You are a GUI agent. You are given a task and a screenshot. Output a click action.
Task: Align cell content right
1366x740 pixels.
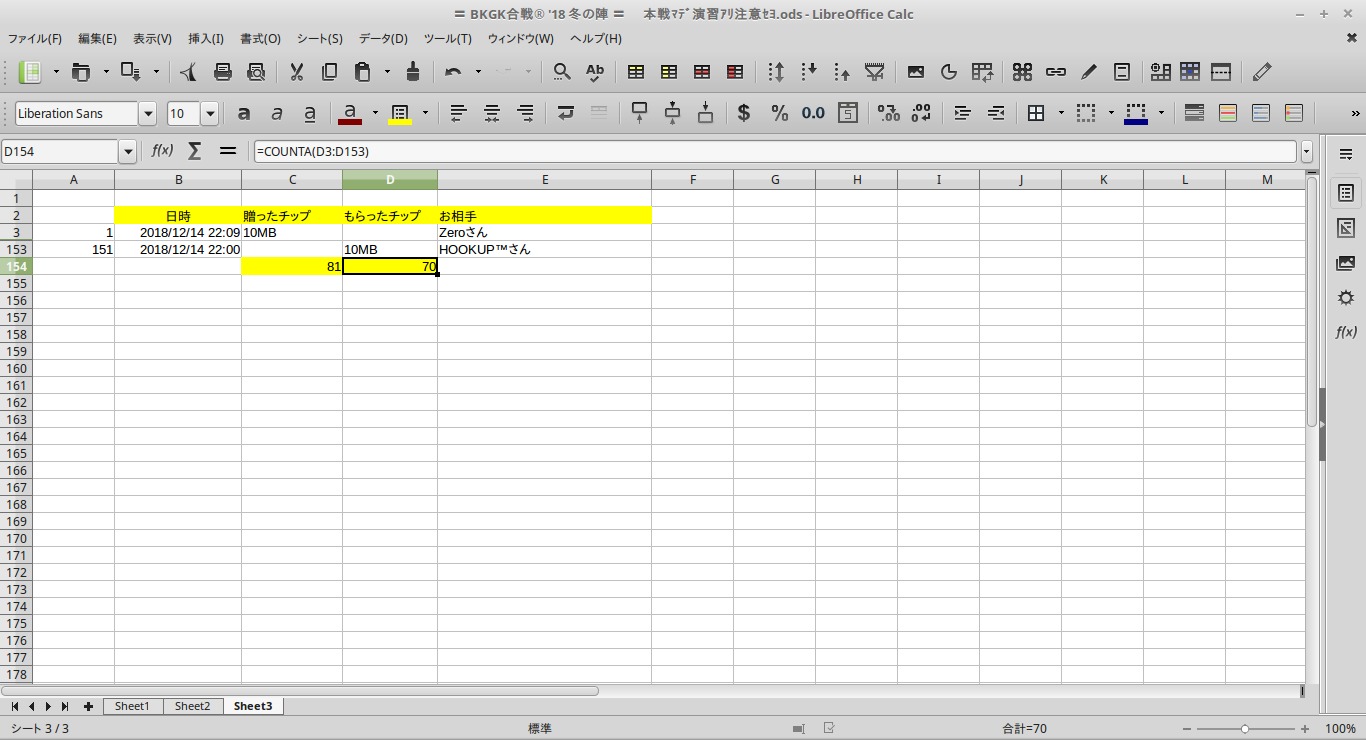coord(525,113)
